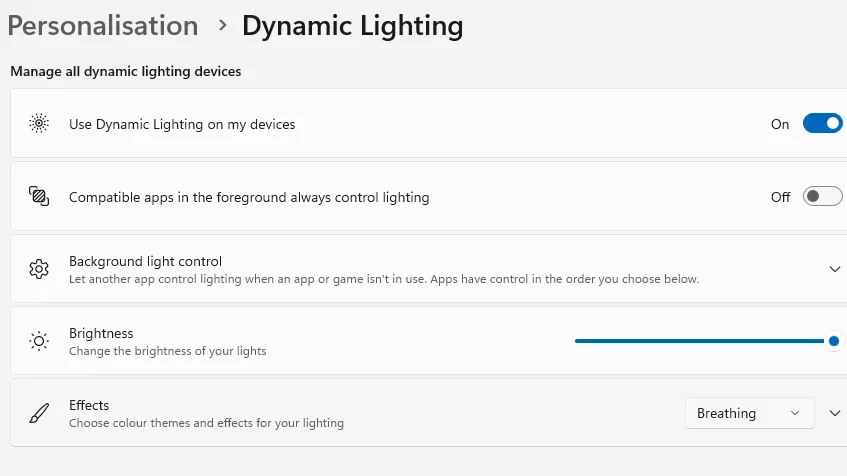Click the Effects paintbrush icon
The width and height of the screenshot is (847, 476).
(x=39, y=413)
